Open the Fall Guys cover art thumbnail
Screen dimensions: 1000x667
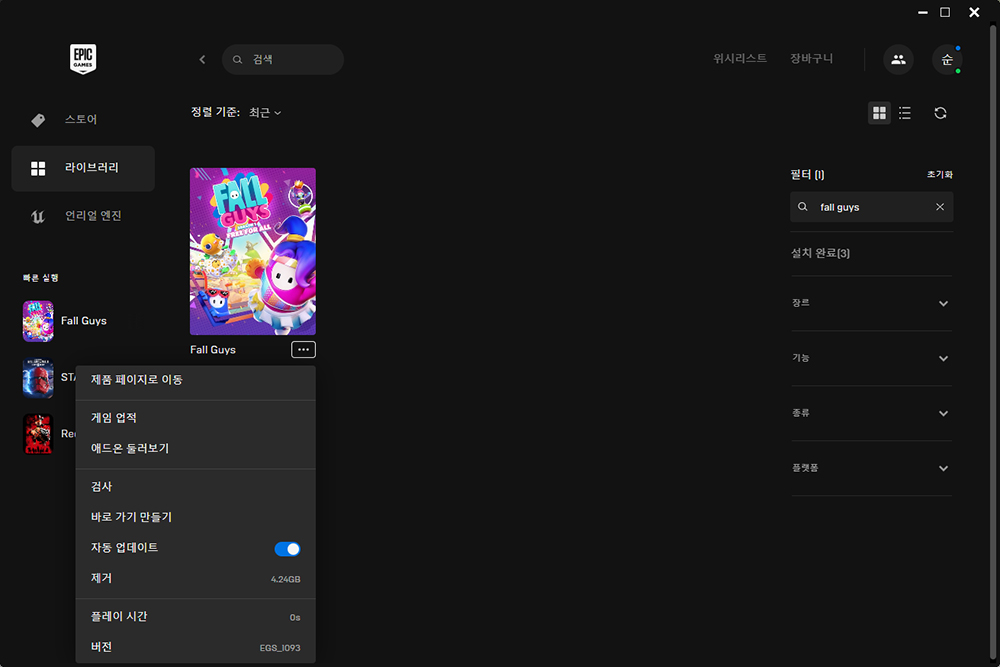[x=253, y=251]
